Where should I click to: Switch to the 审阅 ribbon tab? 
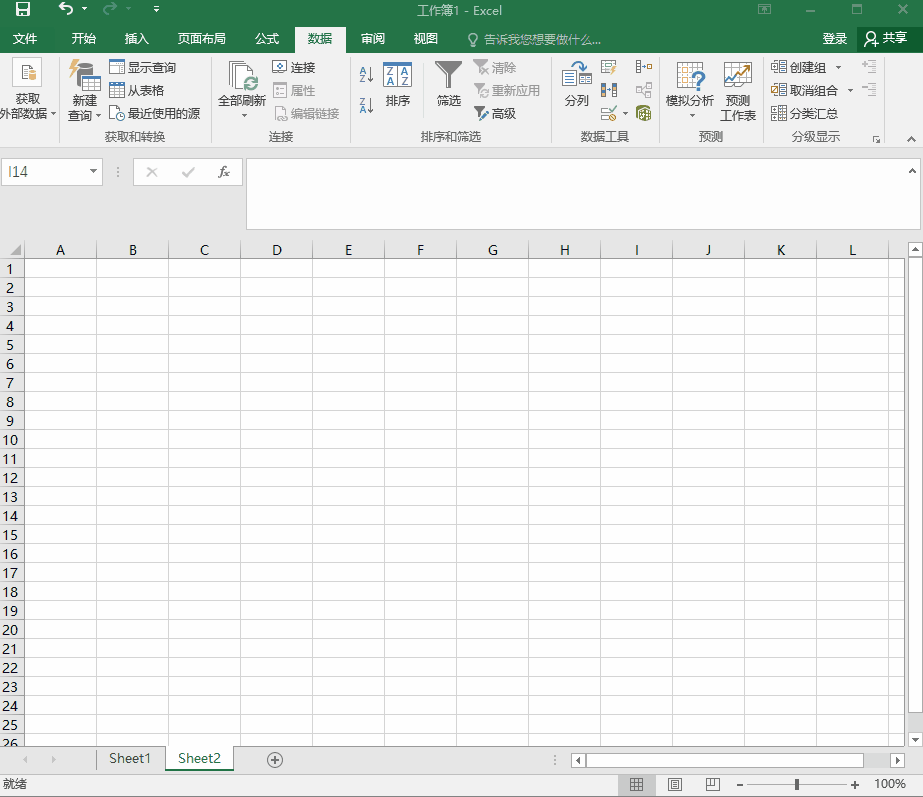(373, 39)
